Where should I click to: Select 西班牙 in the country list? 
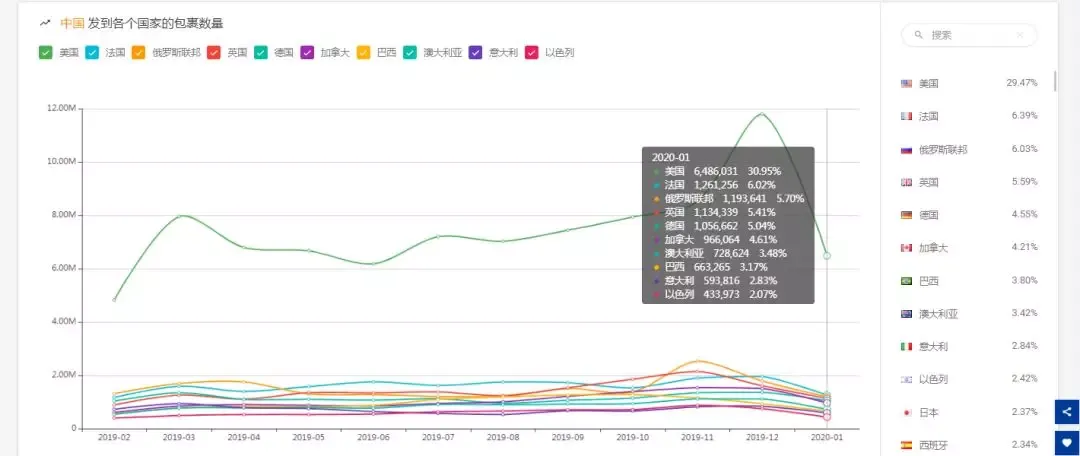pyautogui.click(x=969, y=445)
